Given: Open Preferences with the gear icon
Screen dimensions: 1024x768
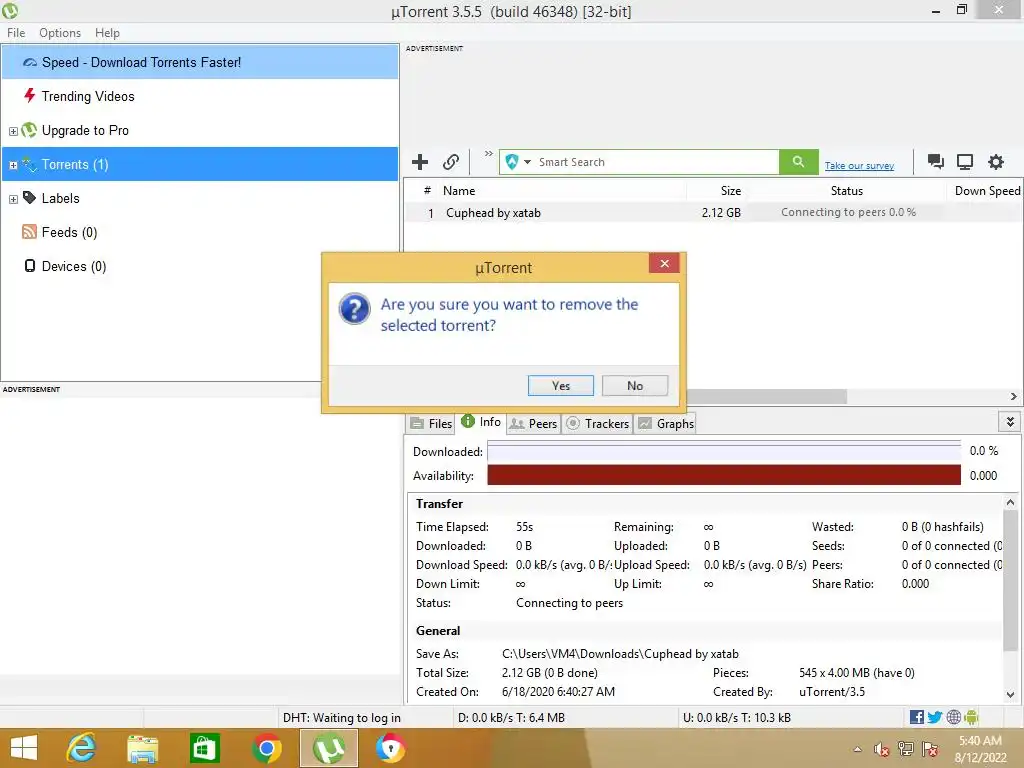Looking at the screenshot, I should click(x=995, y=161).
